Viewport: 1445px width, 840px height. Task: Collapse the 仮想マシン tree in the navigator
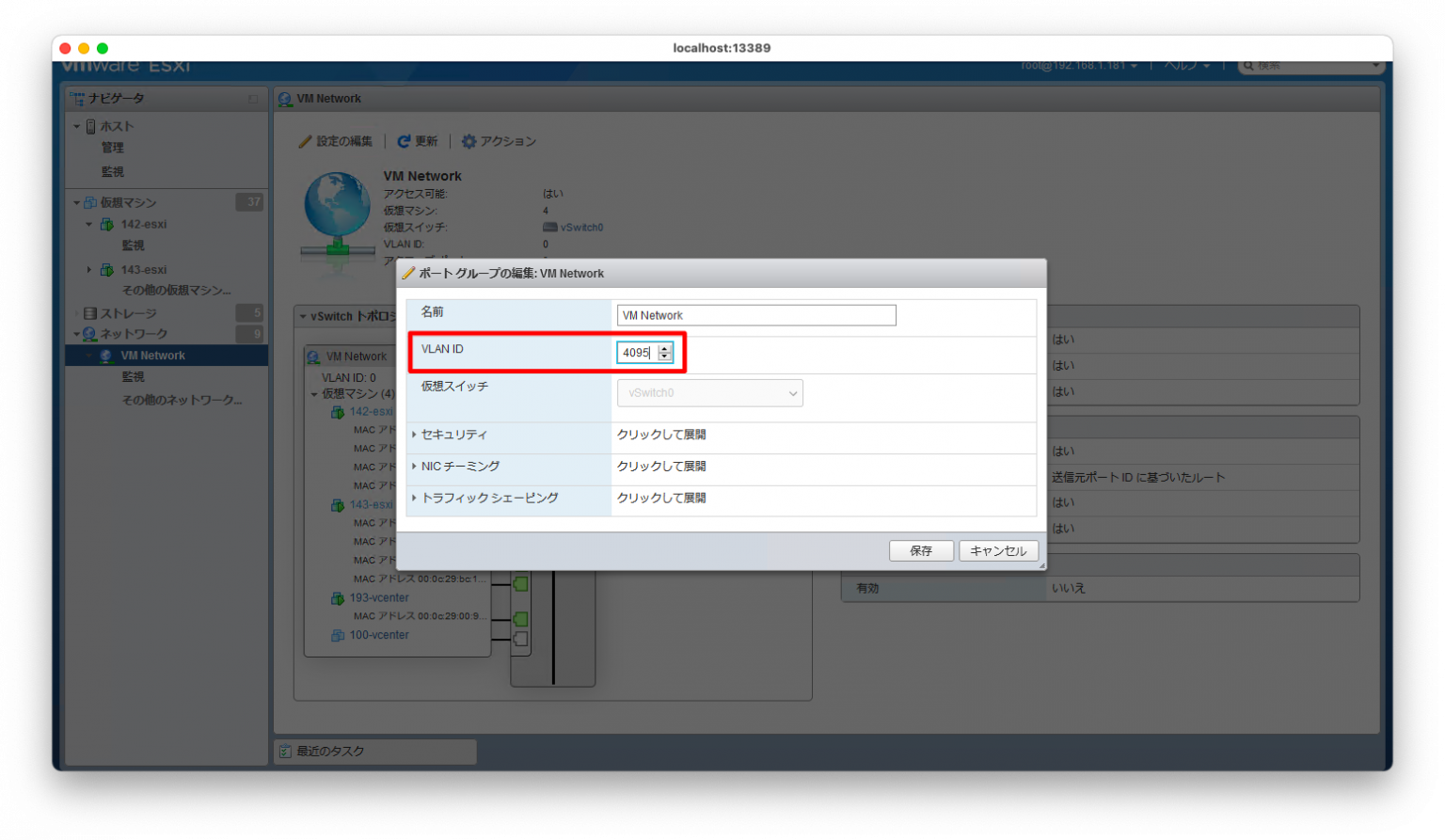(76, 201)
